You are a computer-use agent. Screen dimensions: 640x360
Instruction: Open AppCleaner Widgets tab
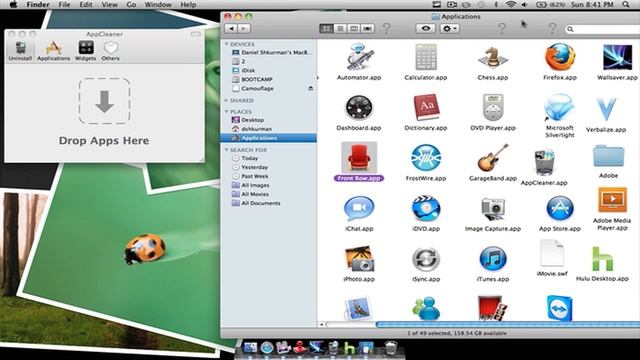86,51
